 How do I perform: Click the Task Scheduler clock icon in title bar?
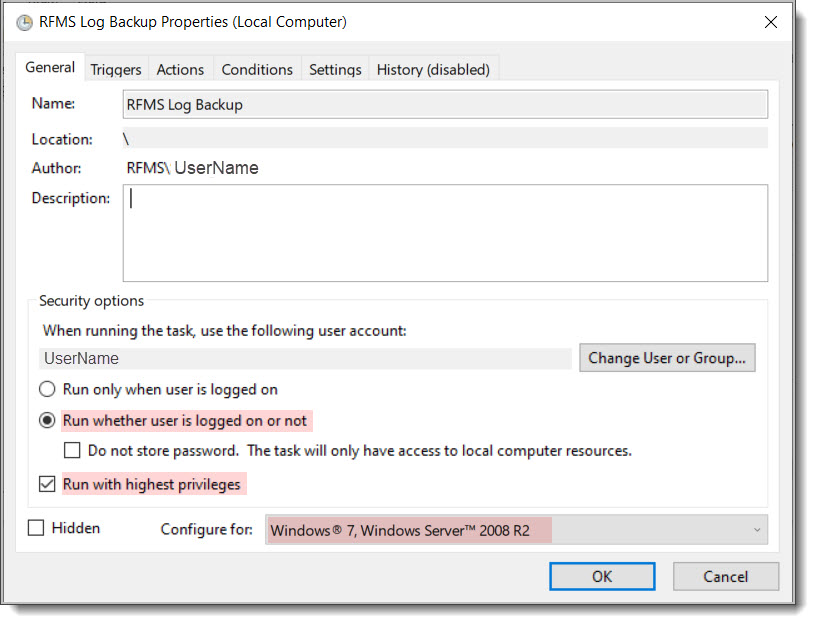click(23, 22)
